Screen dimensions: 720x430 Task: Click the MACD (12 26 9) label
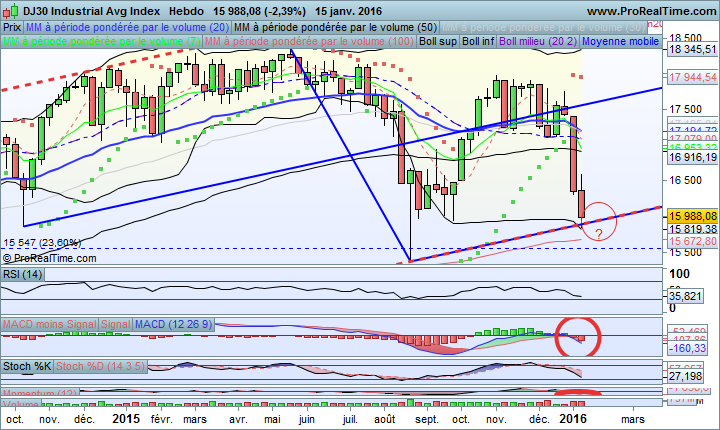174,324
